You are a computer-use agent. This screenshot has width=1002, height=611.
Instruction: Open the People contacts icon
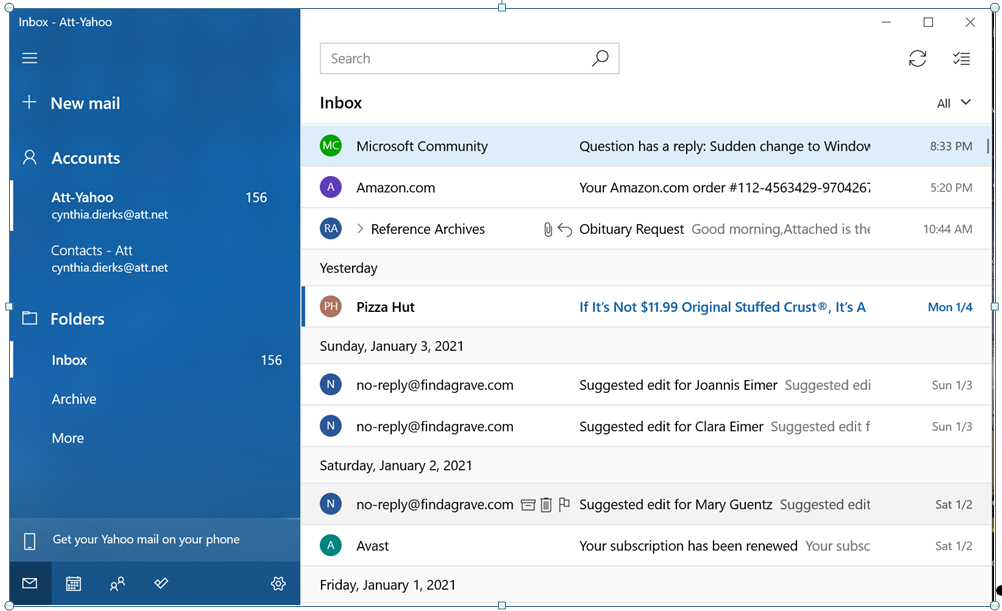coord(117,583)
